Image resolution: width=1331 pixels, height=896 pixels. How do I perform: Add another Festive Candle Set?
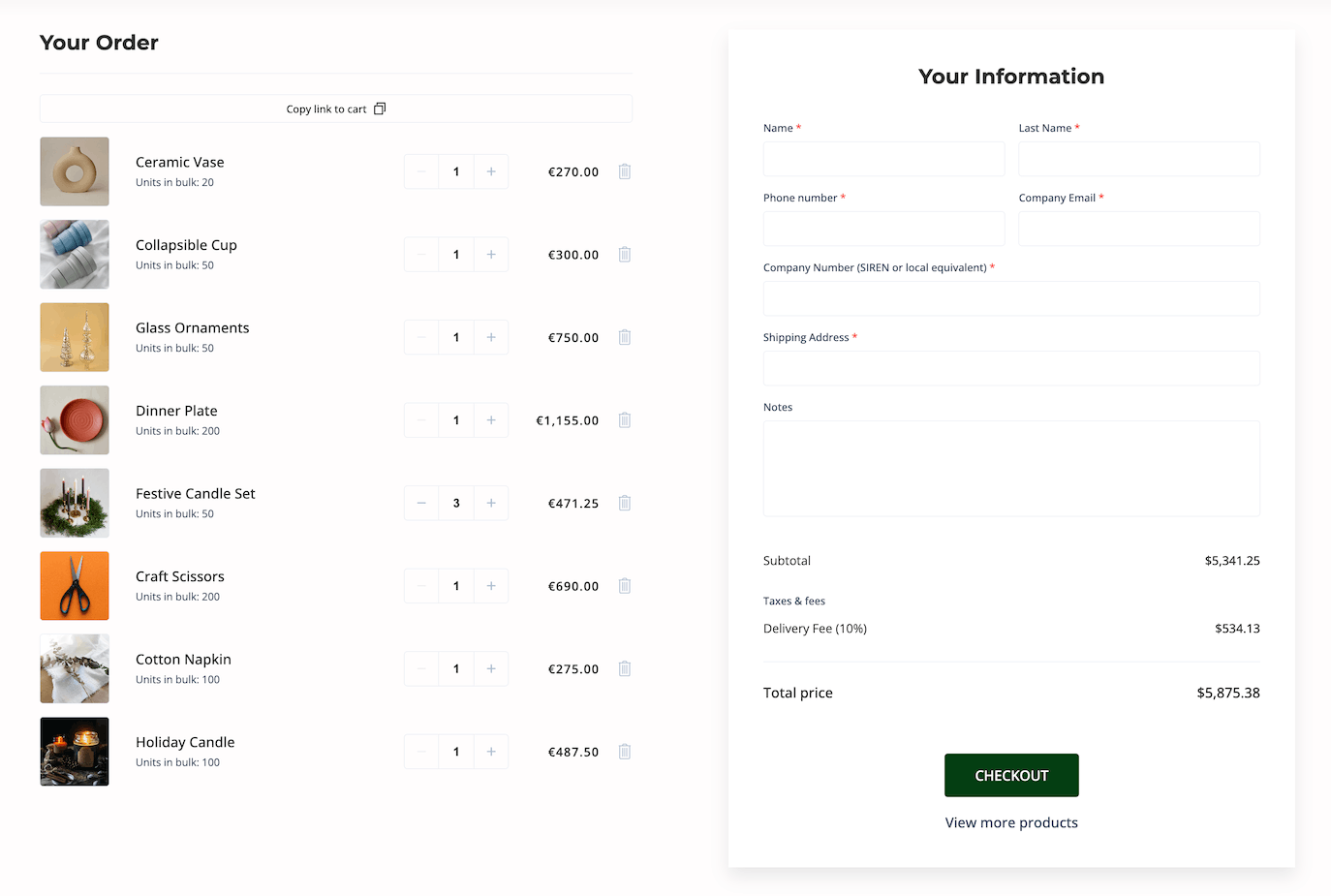[491, 503]
